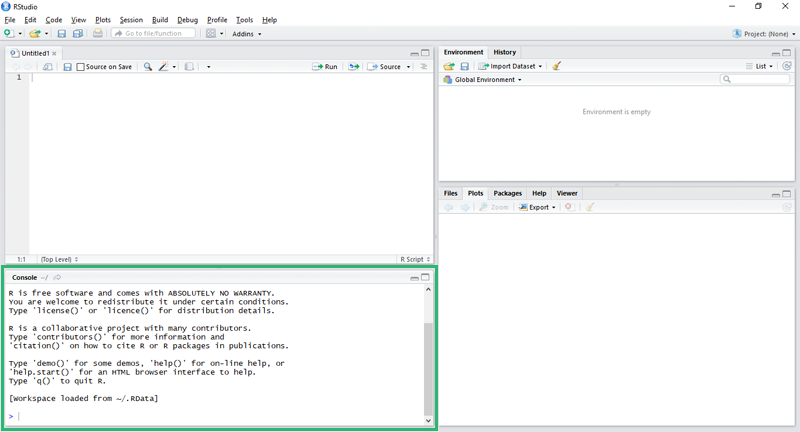
Task: Minimize the Console pane
Action: click(x=414, y=278)
